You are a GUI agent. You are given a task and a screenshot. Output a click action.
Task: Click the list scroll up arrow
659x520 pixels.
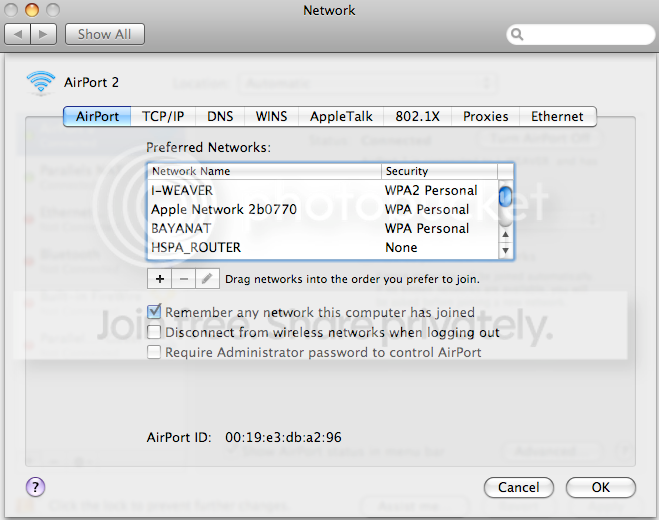tap(506, 234)
